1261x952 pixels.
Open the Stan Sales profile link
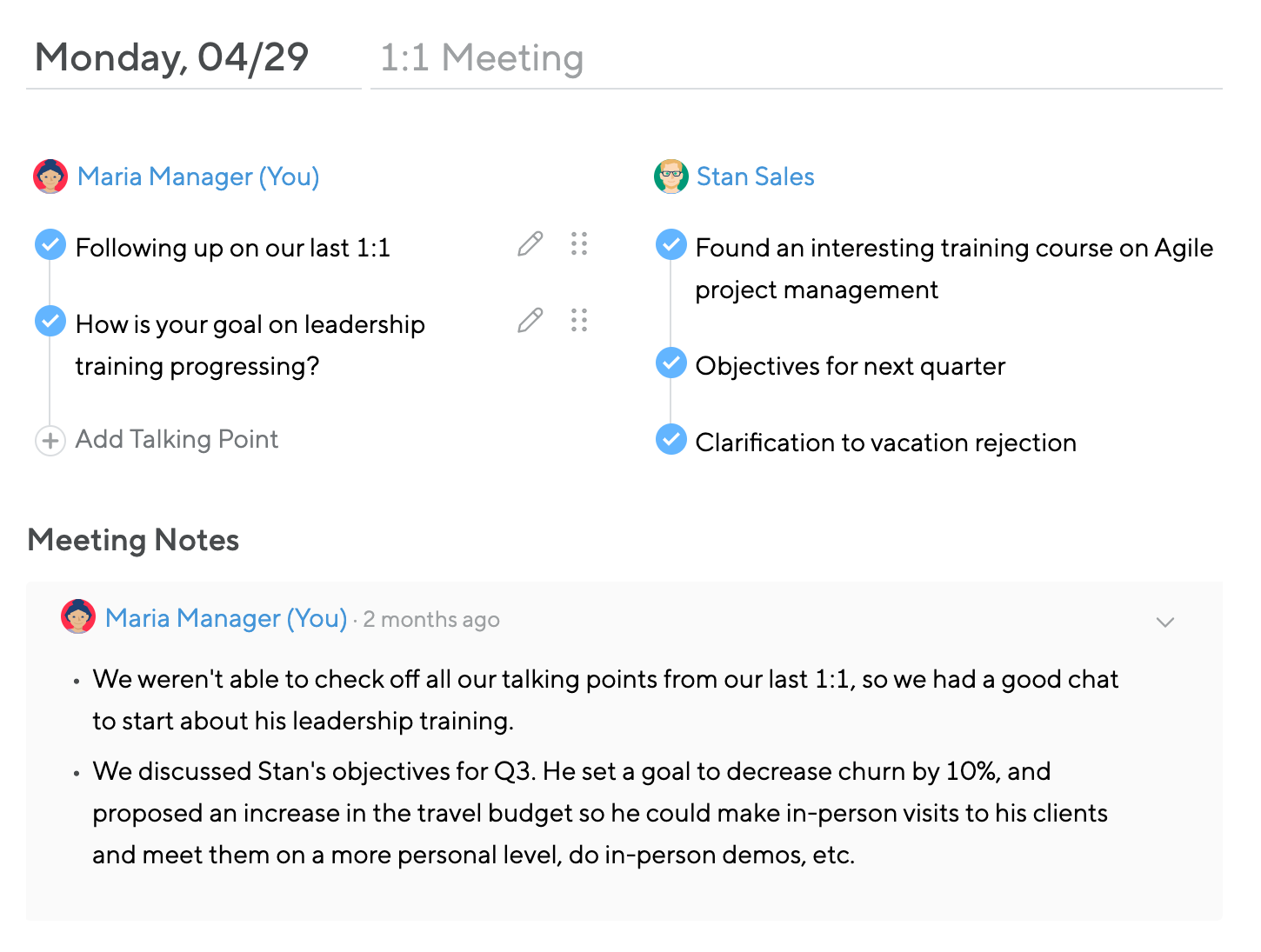(756, 176)
